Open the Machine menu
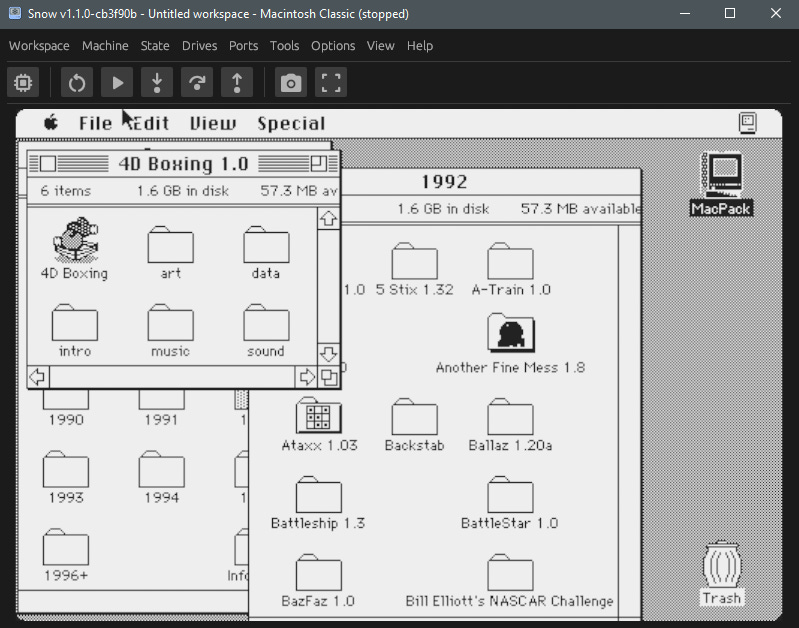799x628 pixels. coord(105,46)
